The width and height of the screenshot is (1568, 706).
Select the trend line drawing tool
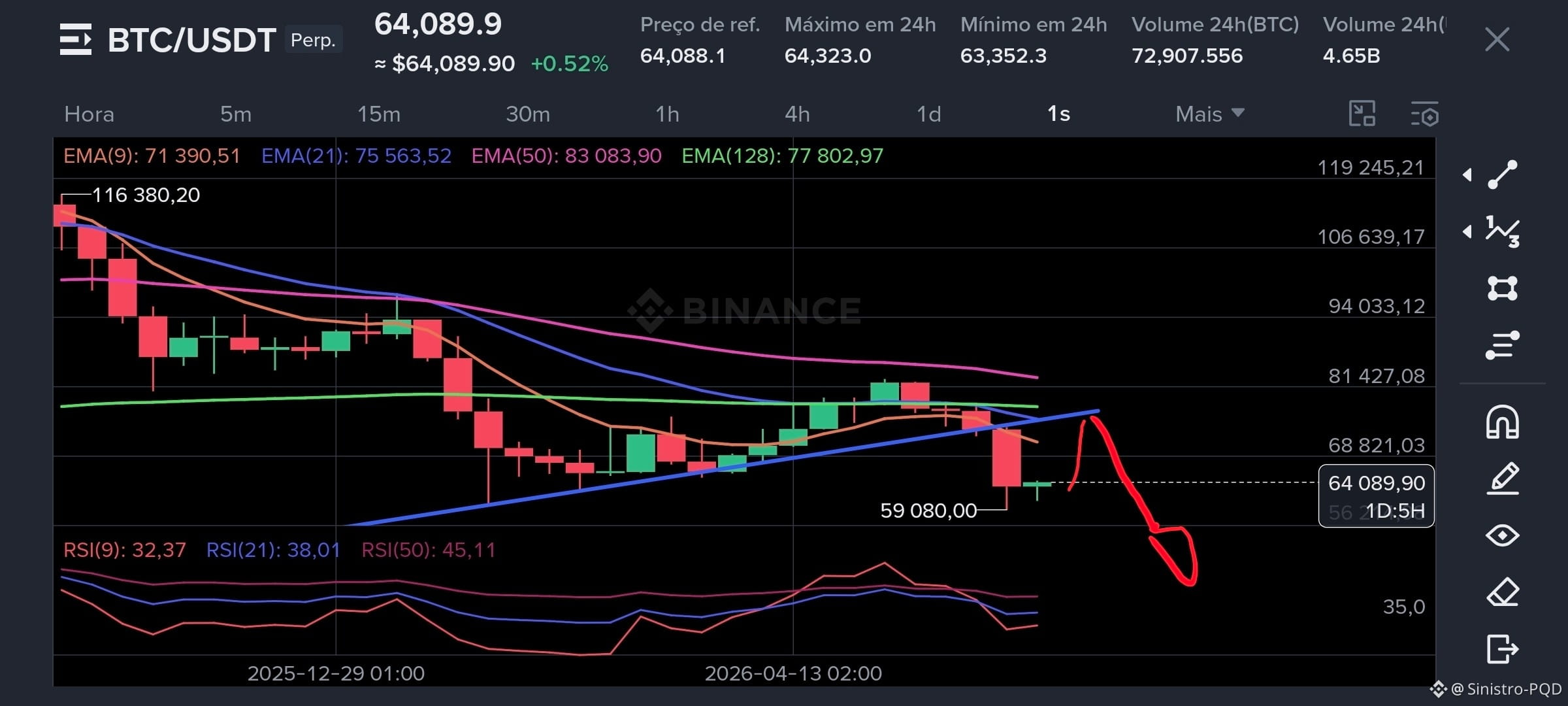1503,175
